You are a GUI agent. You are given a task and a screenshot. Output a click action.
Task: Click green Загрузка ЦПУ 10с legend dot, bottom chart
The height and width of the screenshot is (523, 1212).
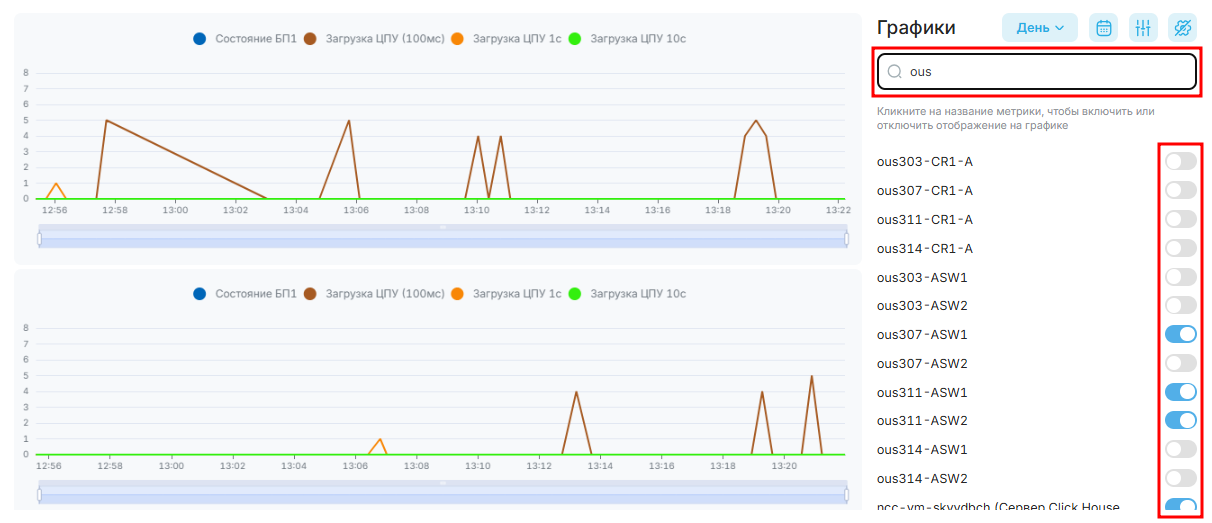575,294
